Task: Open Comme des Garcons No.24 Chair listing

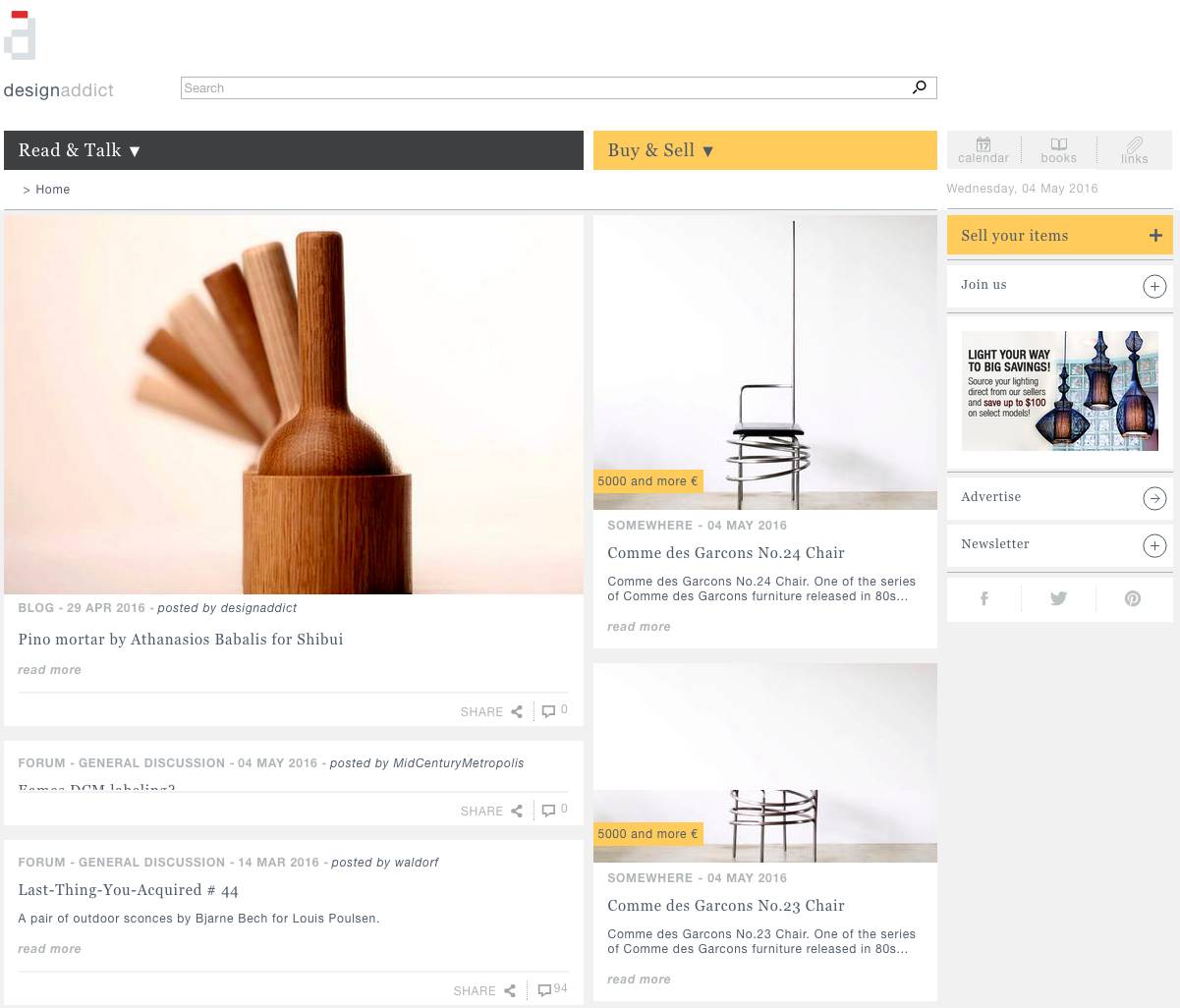Action: [x=725, y=553]
